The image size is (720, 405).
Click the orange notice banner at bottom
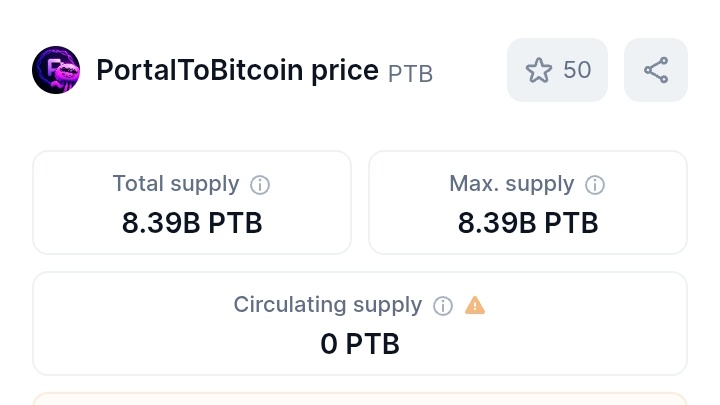[x=360, y=399]
